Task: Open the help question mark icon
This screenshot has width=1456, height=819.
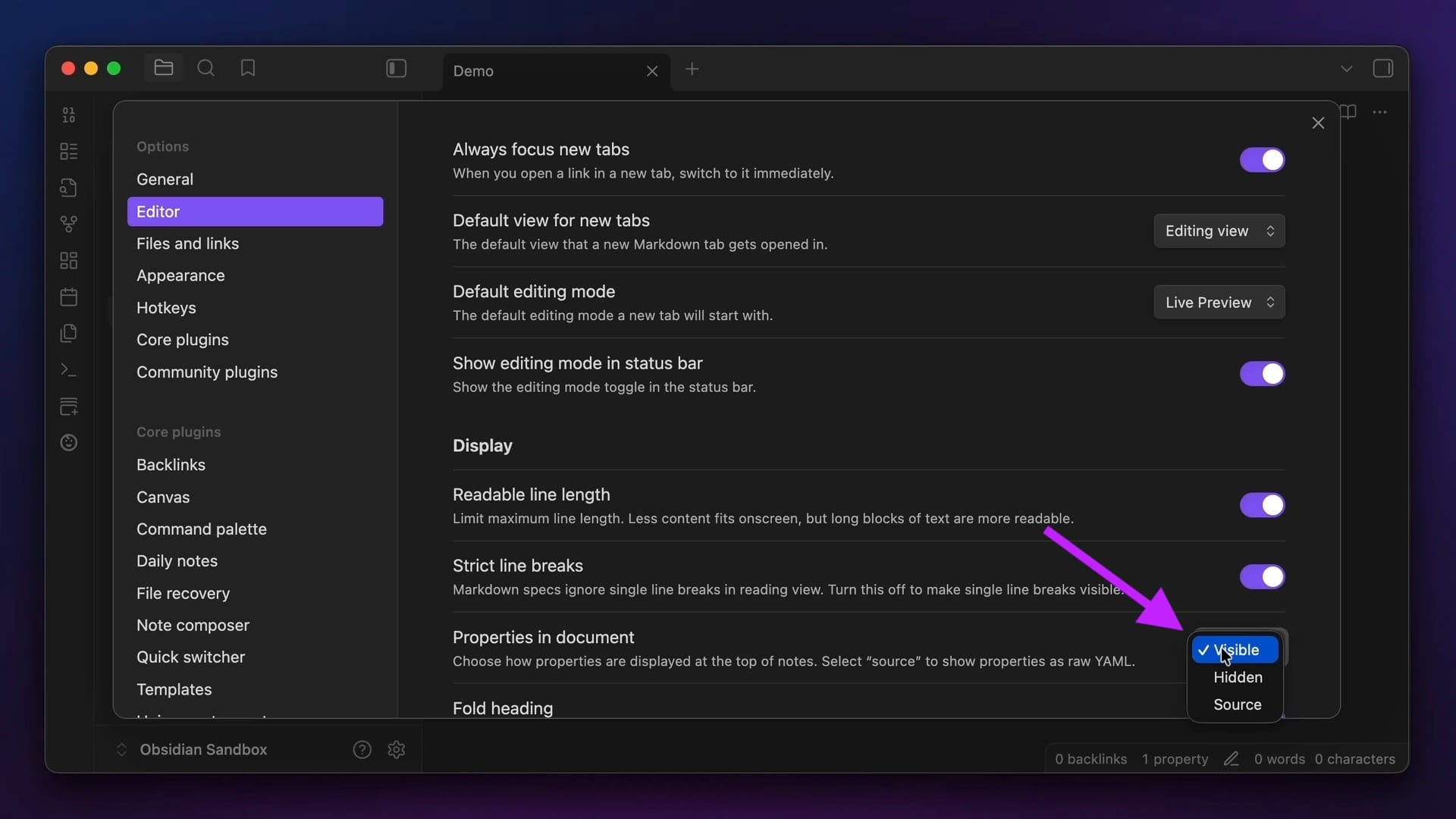Action: (x=362, y=749)
